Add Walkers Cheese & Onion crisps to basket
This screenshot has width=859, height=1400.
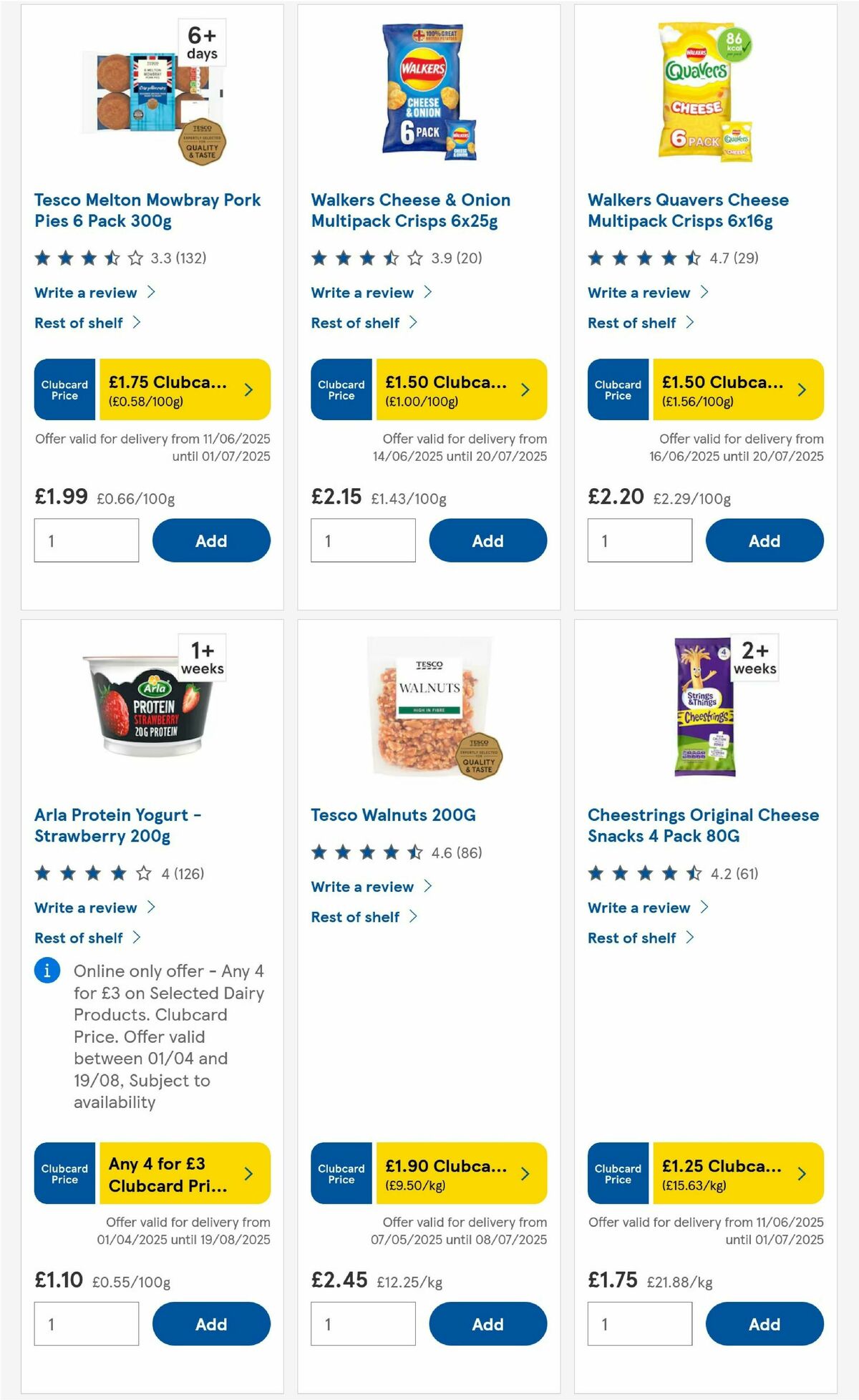click(x=487, y=540)
